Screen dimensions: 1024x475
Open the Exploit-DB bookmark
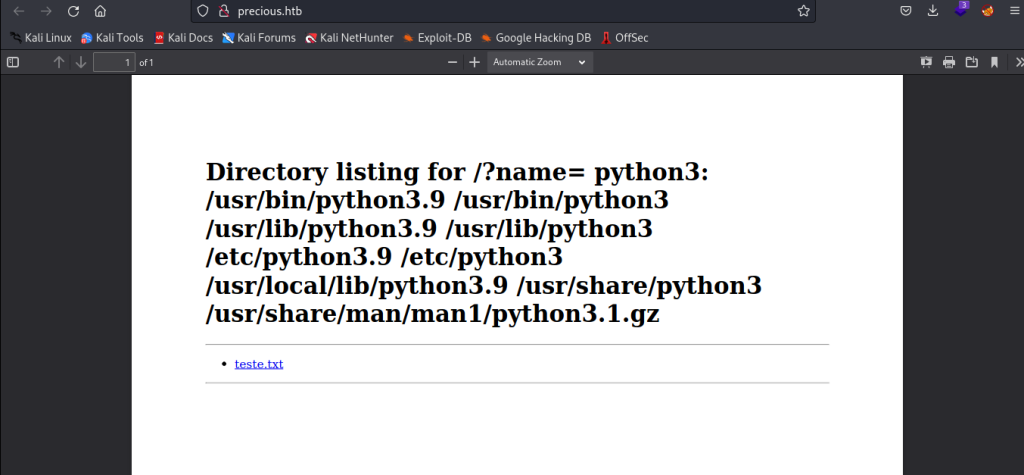[x=436, y=38]
